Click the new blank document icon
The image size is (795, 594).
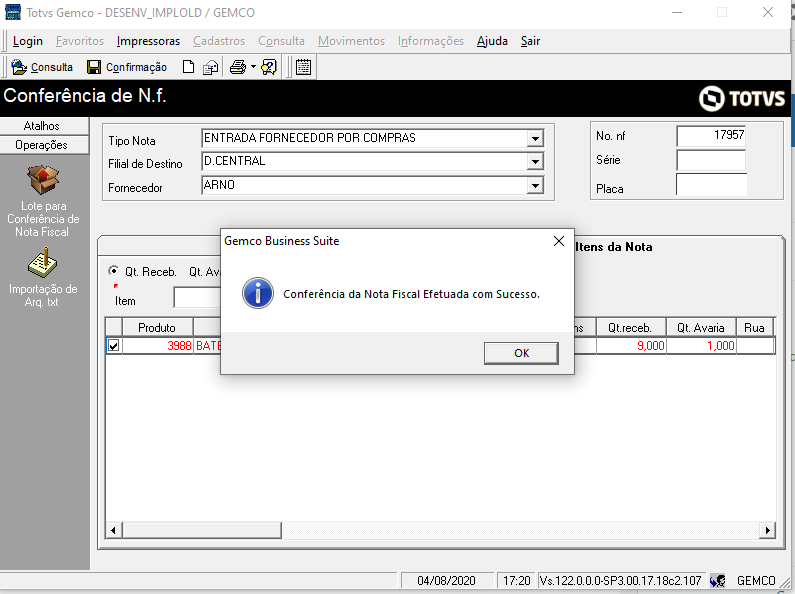(x=188, y=67)
